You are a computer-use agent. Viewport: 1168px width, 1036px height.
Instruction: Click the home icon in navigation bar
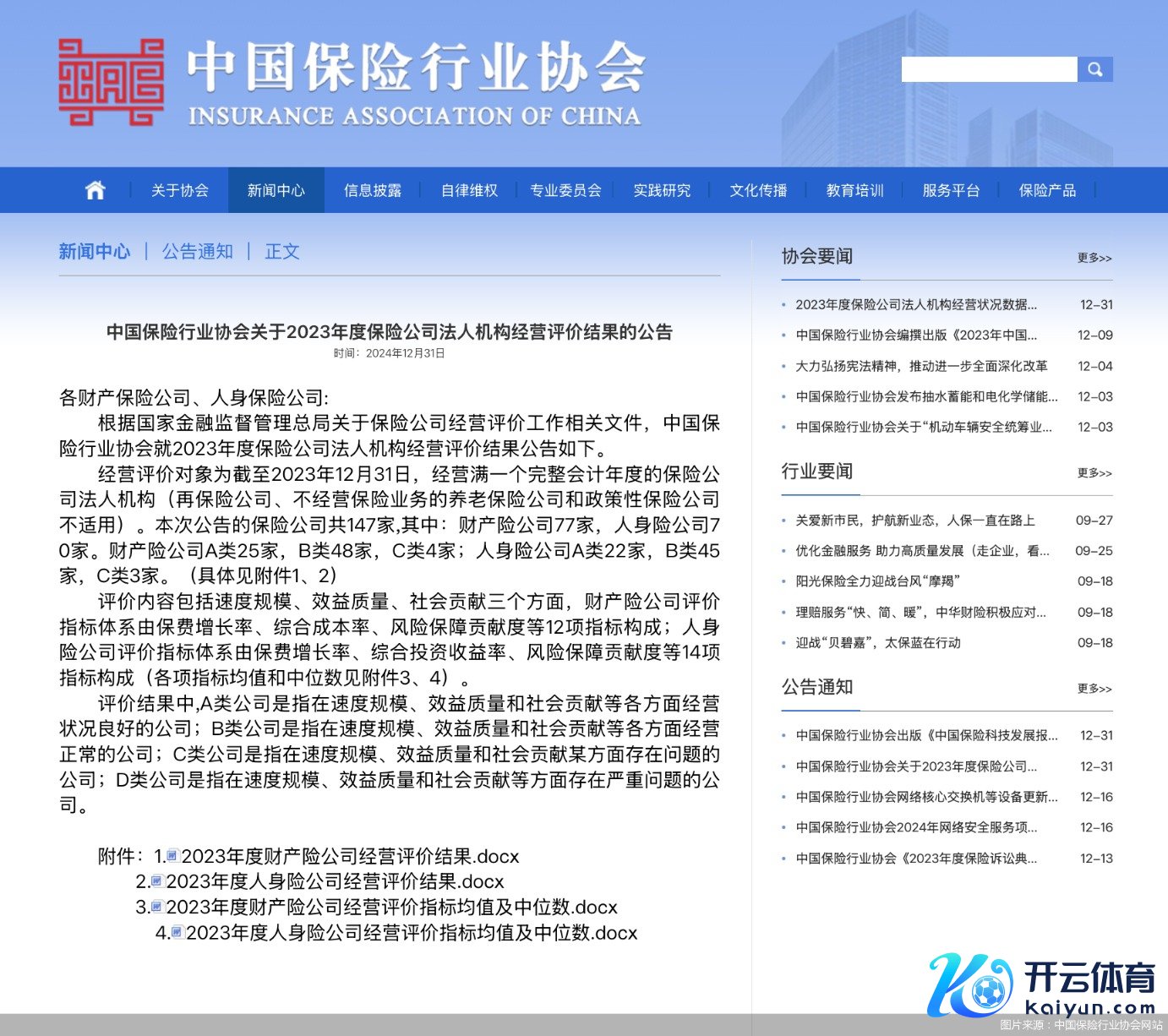(95, 189)
